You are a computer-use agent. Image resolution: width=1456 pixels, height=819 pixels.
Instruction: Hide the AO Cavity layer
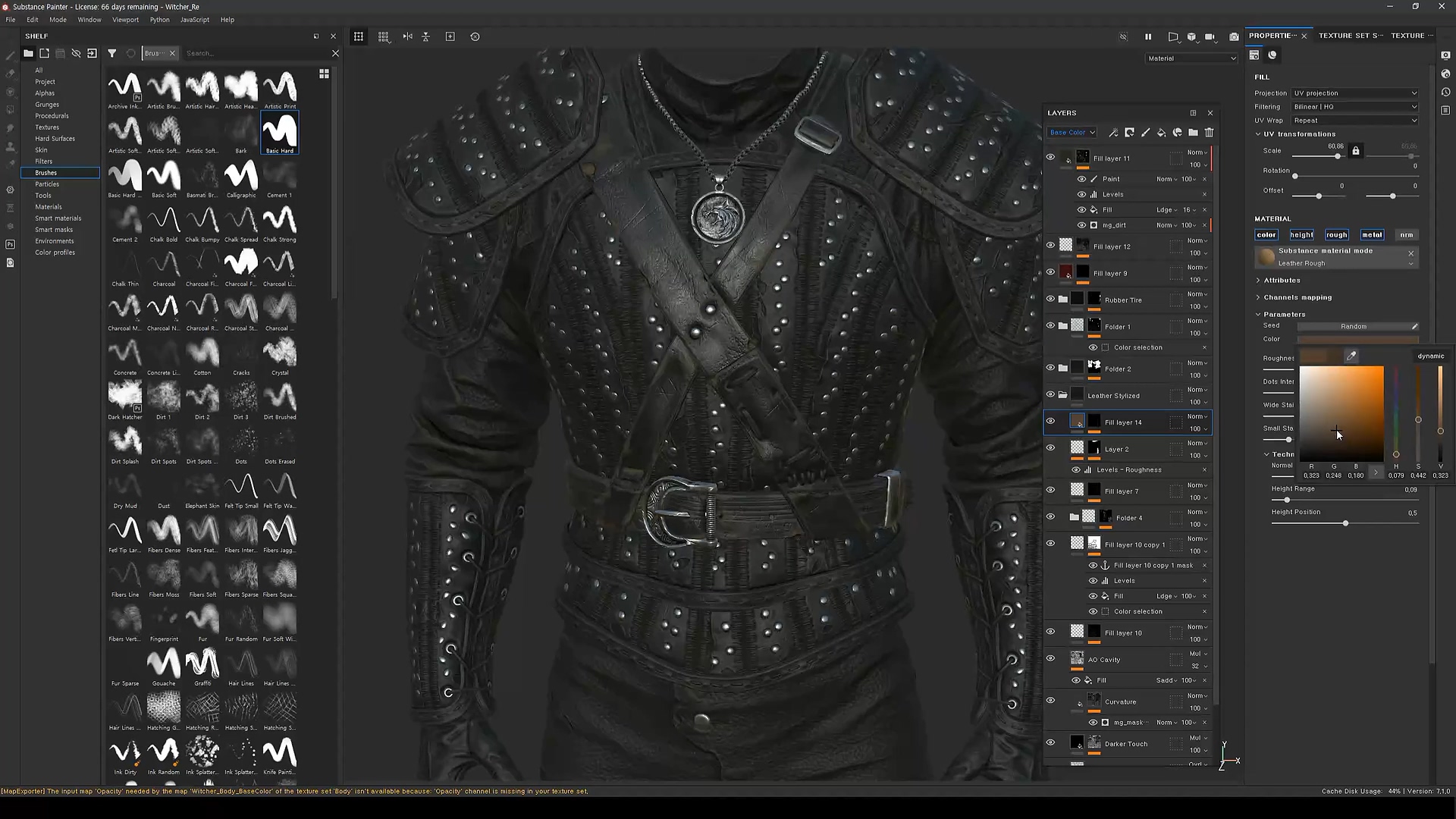tap(1050, 658)
